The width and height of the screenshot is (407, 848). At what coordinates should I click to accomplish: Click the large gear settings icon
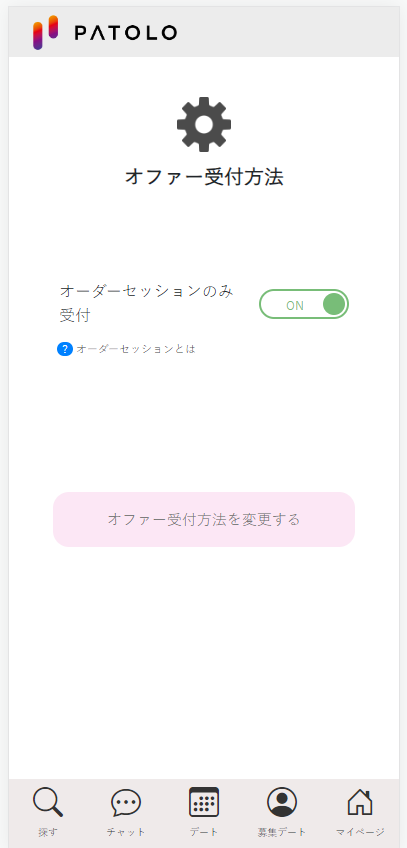204,124
